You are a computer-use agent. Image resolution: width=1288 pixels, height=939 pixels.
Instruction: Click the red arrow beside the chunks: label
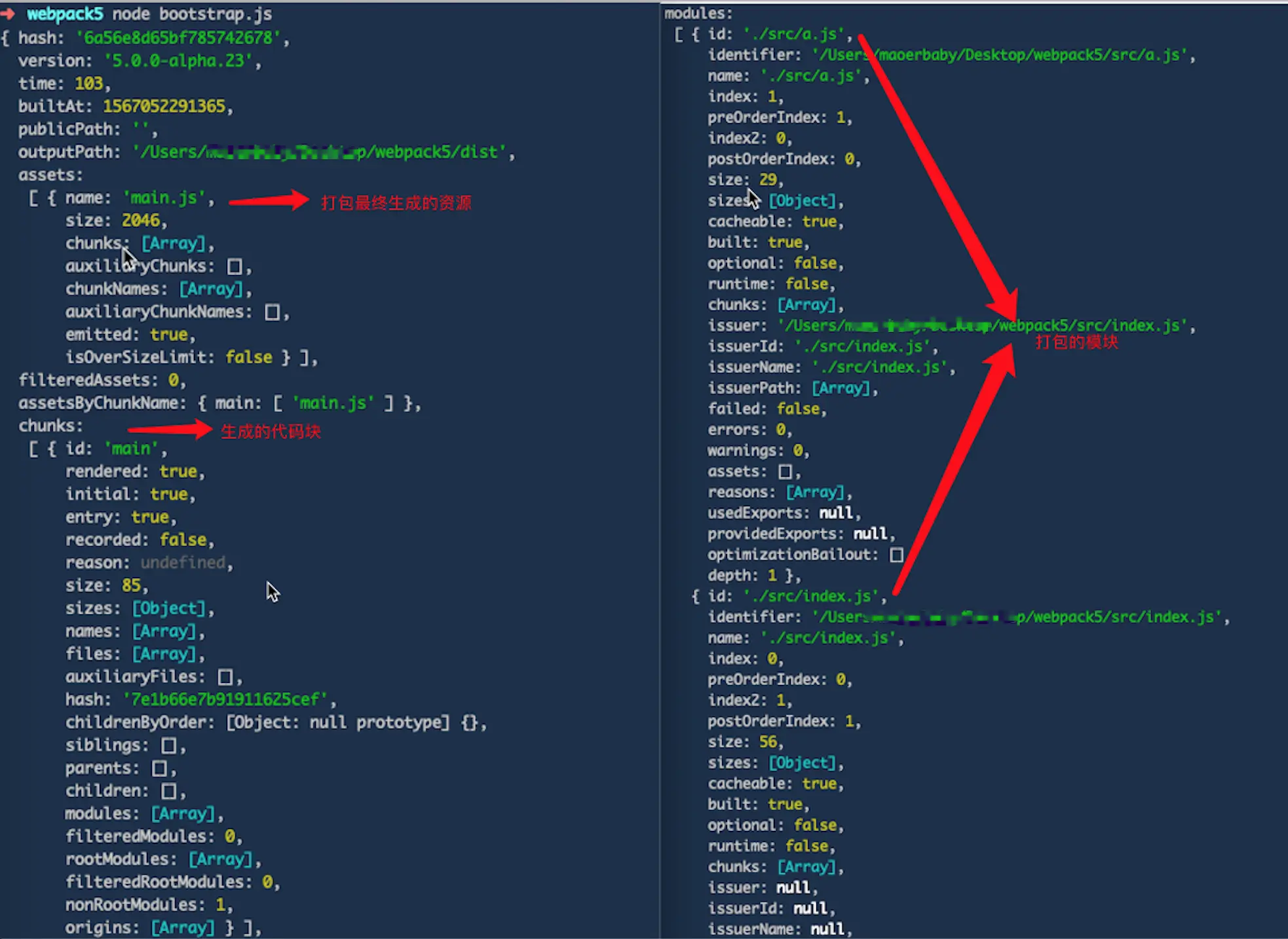[170, 430]
